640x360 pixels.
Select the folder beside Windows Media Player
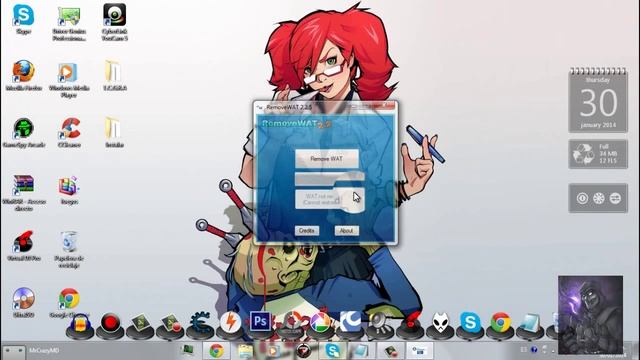pyautogui.click(x=114, y=76)
